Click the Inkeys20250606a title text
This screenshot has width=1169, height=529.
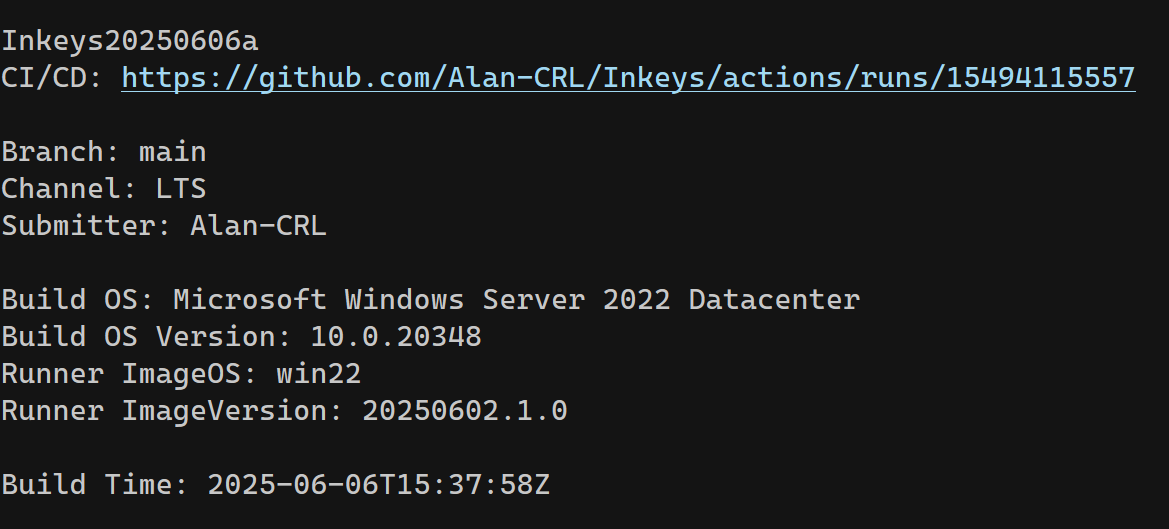click(x=130, y=41)
